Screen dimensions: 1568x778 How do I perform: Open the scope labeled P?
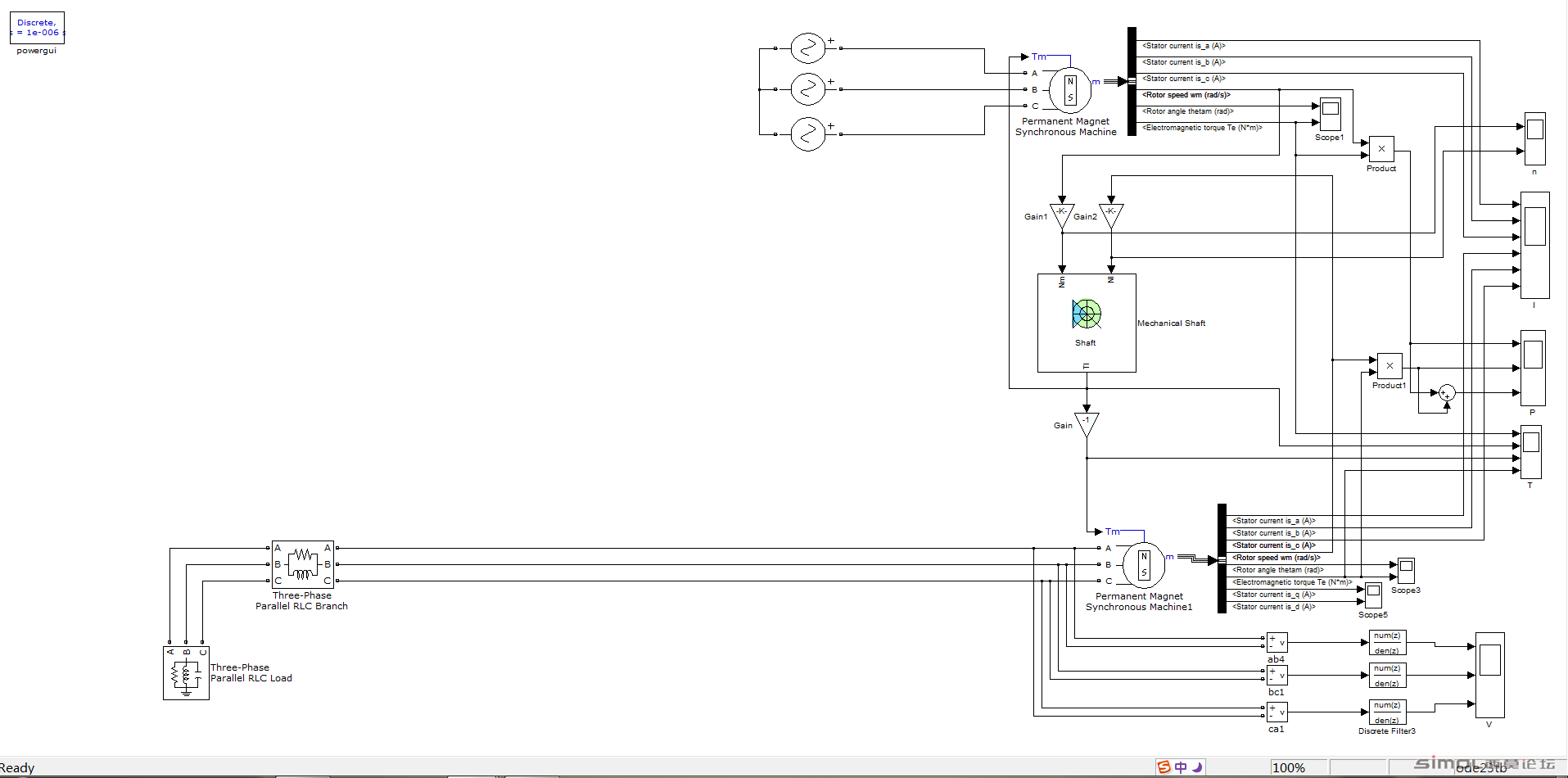pos(1533,368)
